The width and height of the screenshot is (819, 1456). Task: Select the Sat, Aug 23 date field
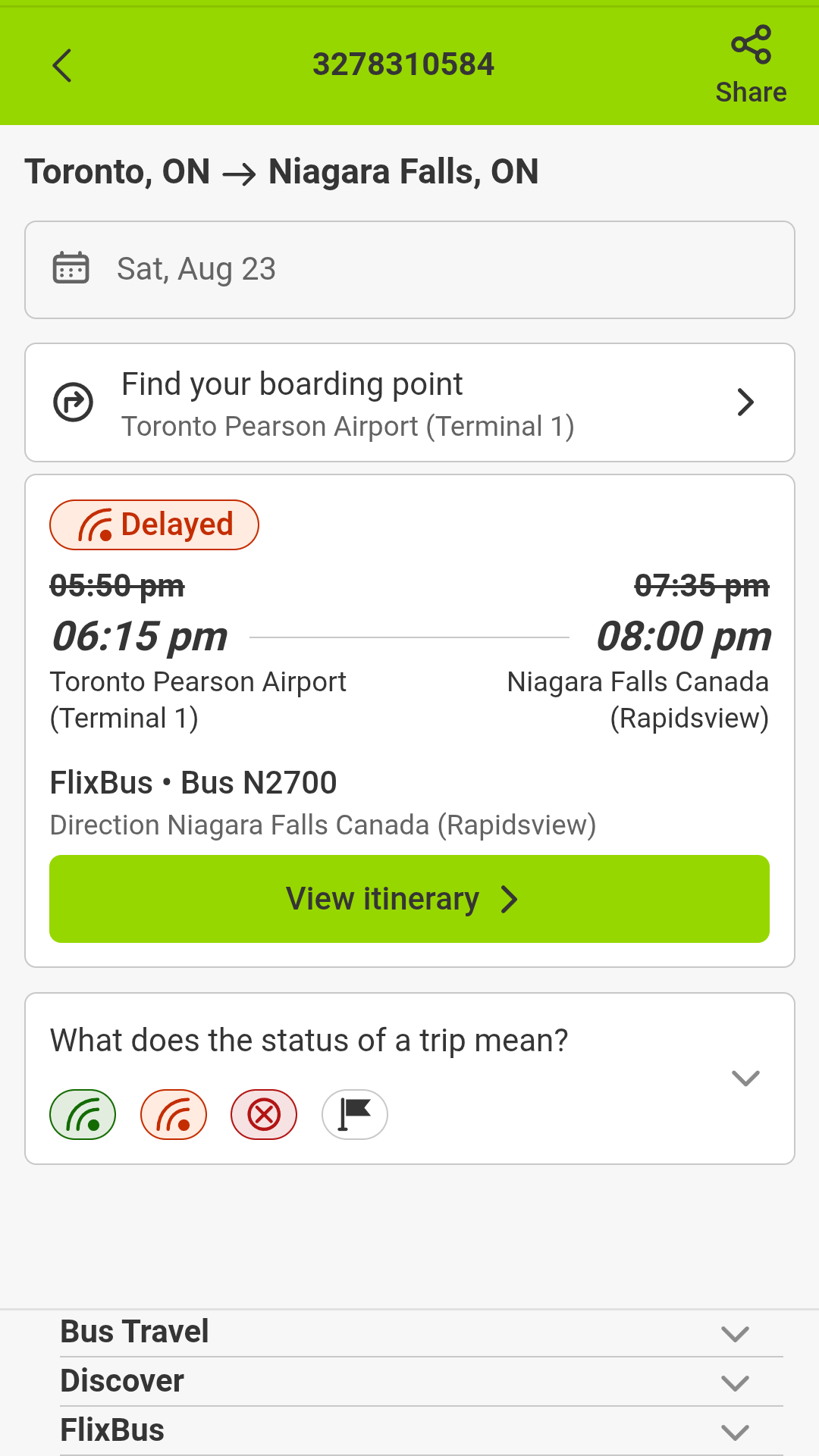point(409,270)
